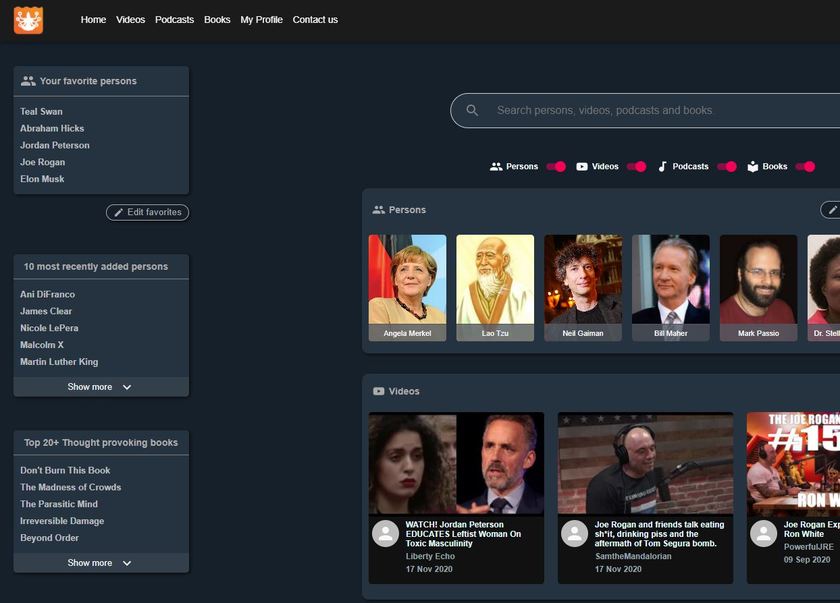The width and height of the screenshot is (840, 603).
Task: Turn off the Books filter switch
Action: coord(805,167)
